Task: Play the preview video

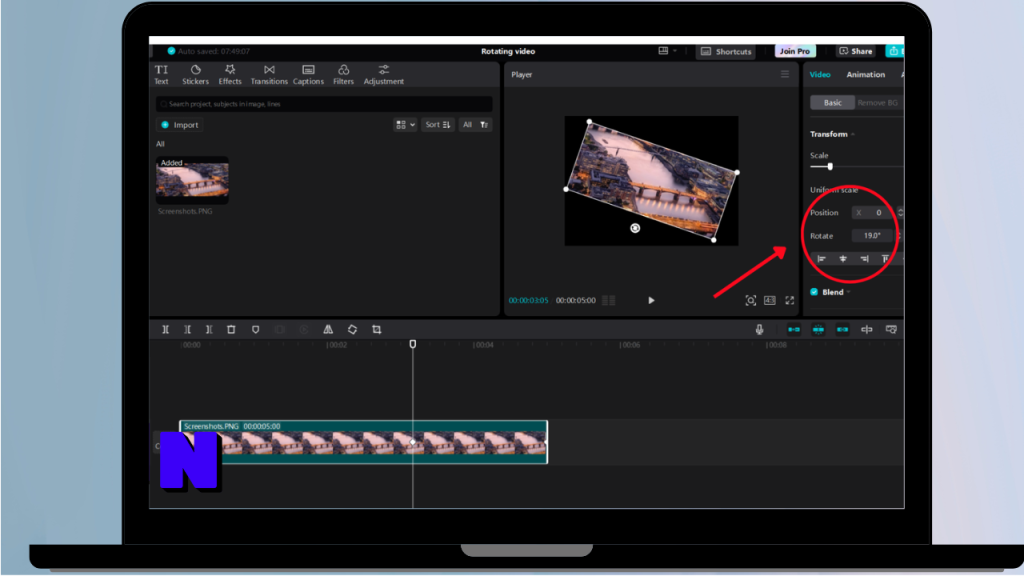Action: [651, 300]
